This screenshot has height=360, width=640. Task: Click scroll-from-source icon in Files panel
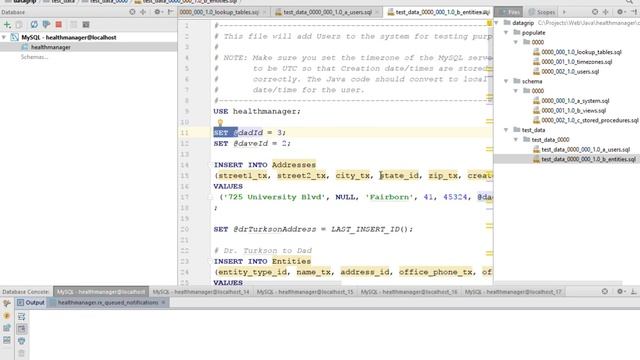(595, 12)
